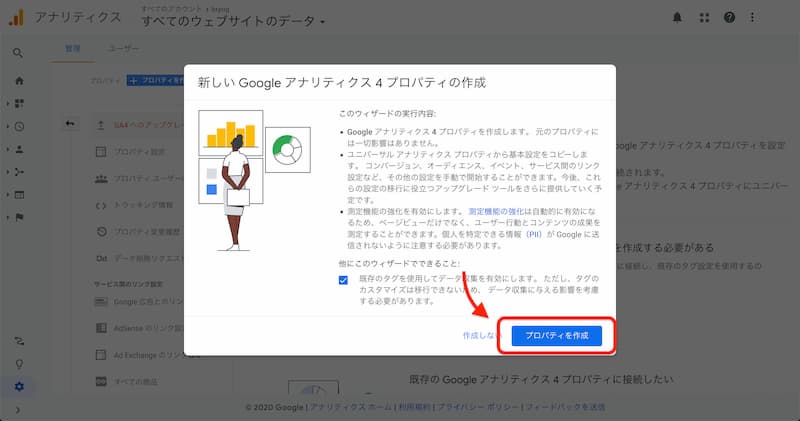Click フィードバックを送信 footer link

click(565, 407)
